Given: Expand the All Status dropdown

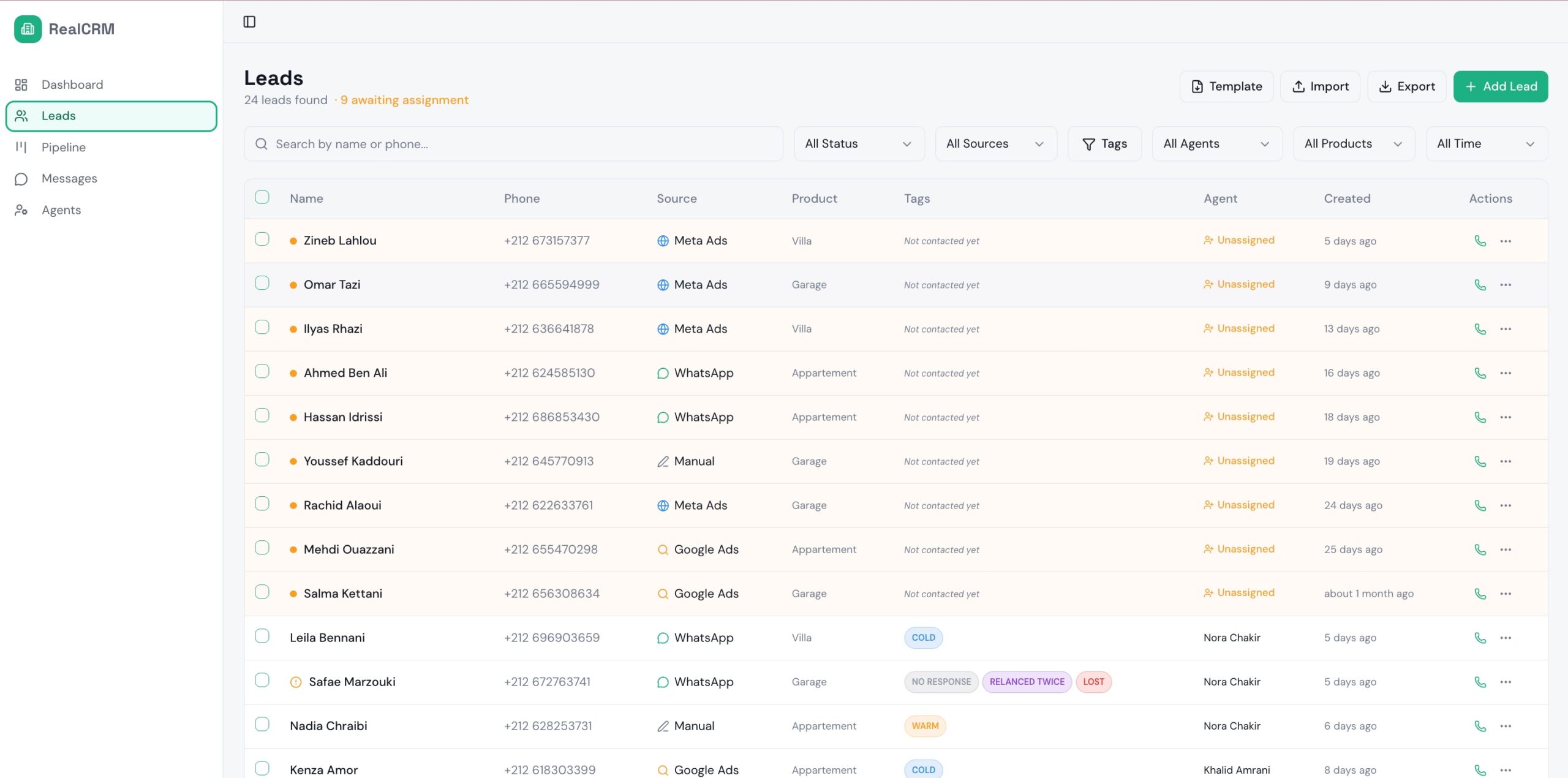Looking at the screenshot, I should [859, 144].
